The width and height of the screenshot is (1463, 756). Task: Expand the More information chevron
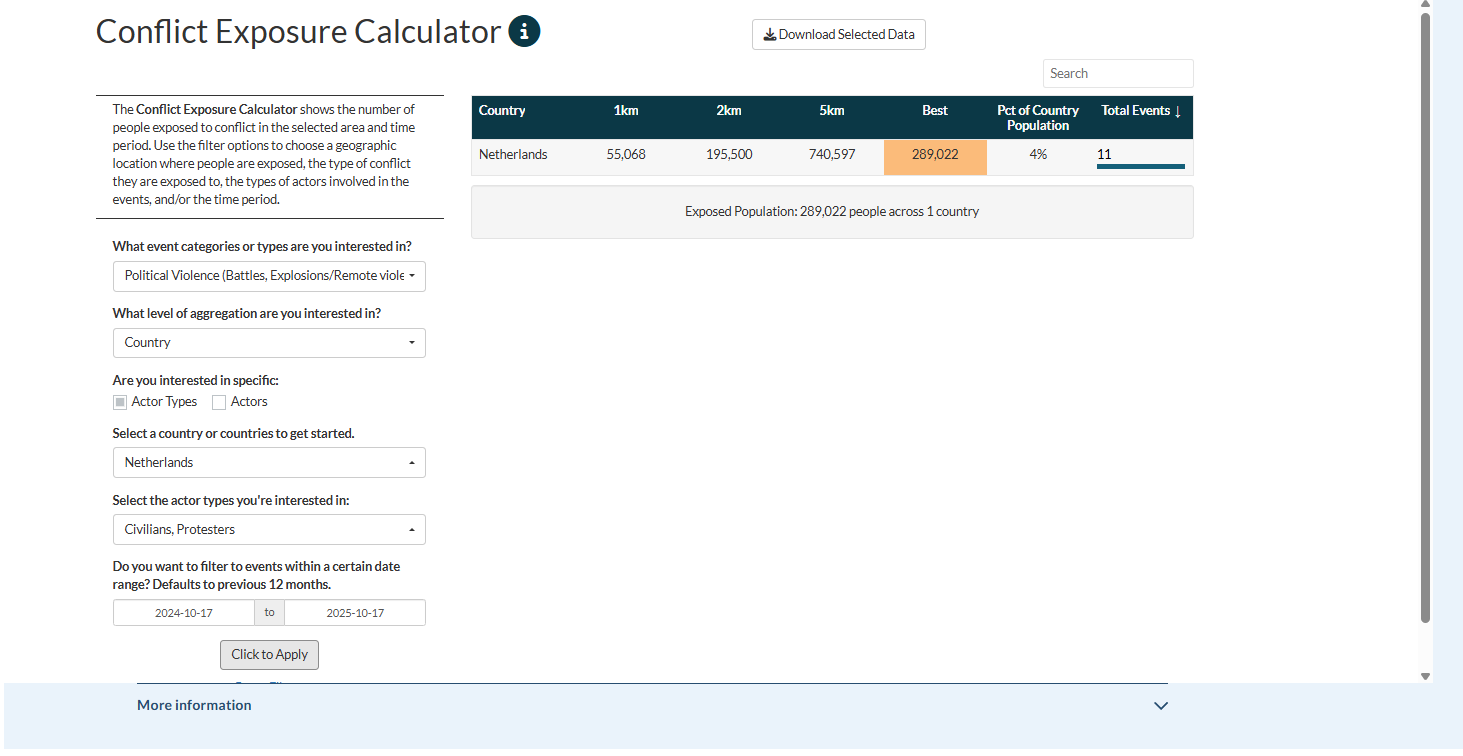click(1161, 706)
